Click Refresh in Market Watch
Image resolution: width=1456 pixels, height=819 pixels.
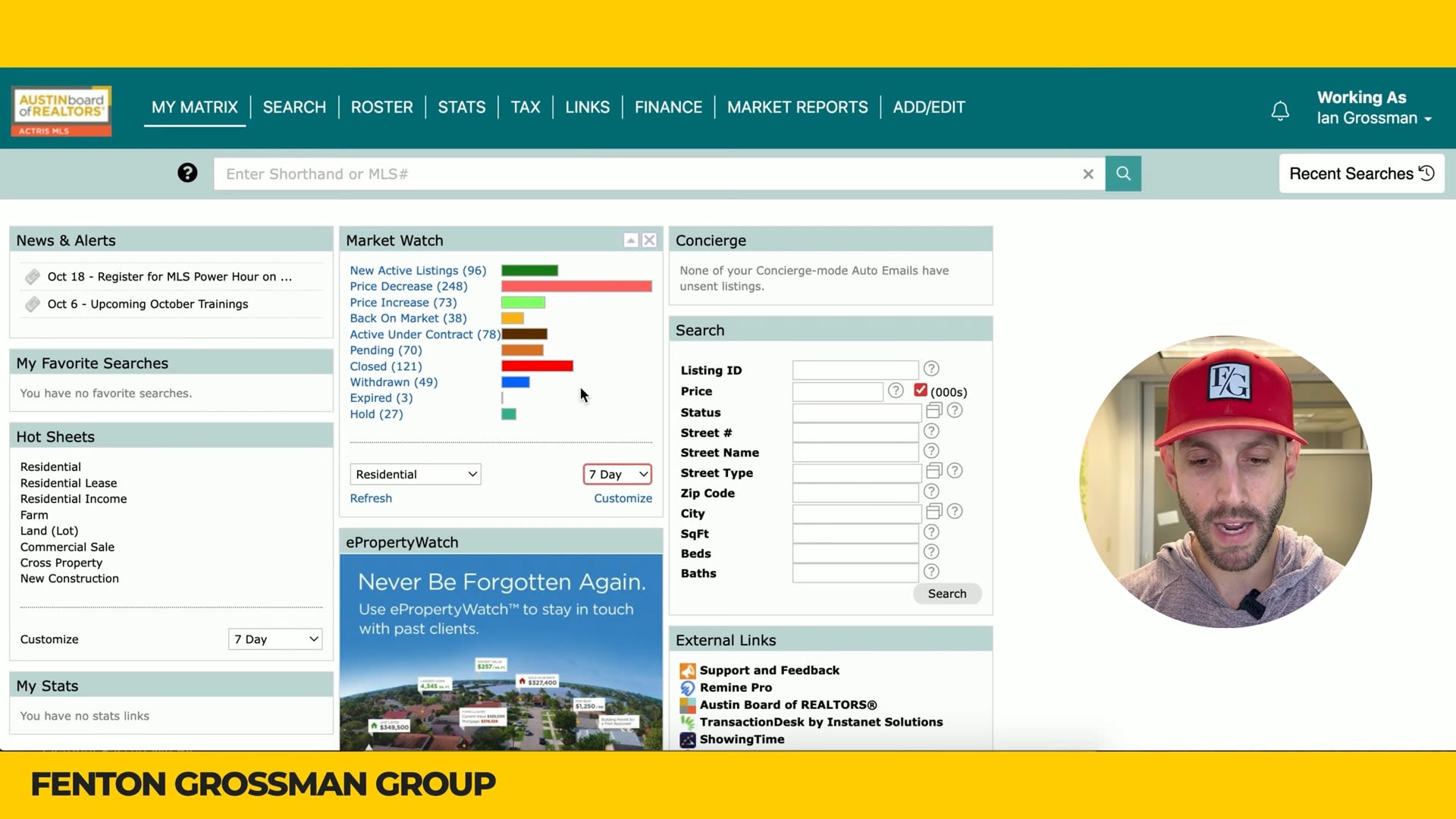point(371,498)
